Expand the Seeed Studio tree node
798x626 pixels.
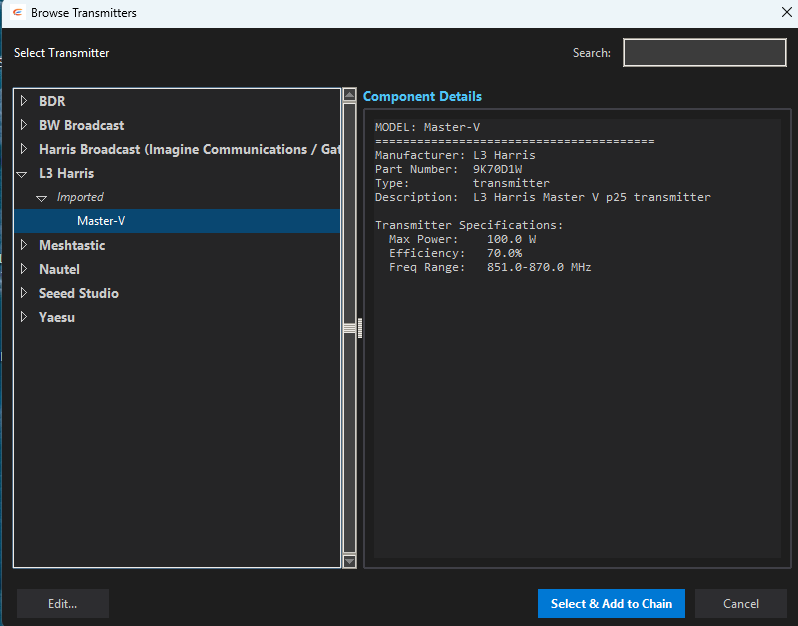click(x=23, y=293)
